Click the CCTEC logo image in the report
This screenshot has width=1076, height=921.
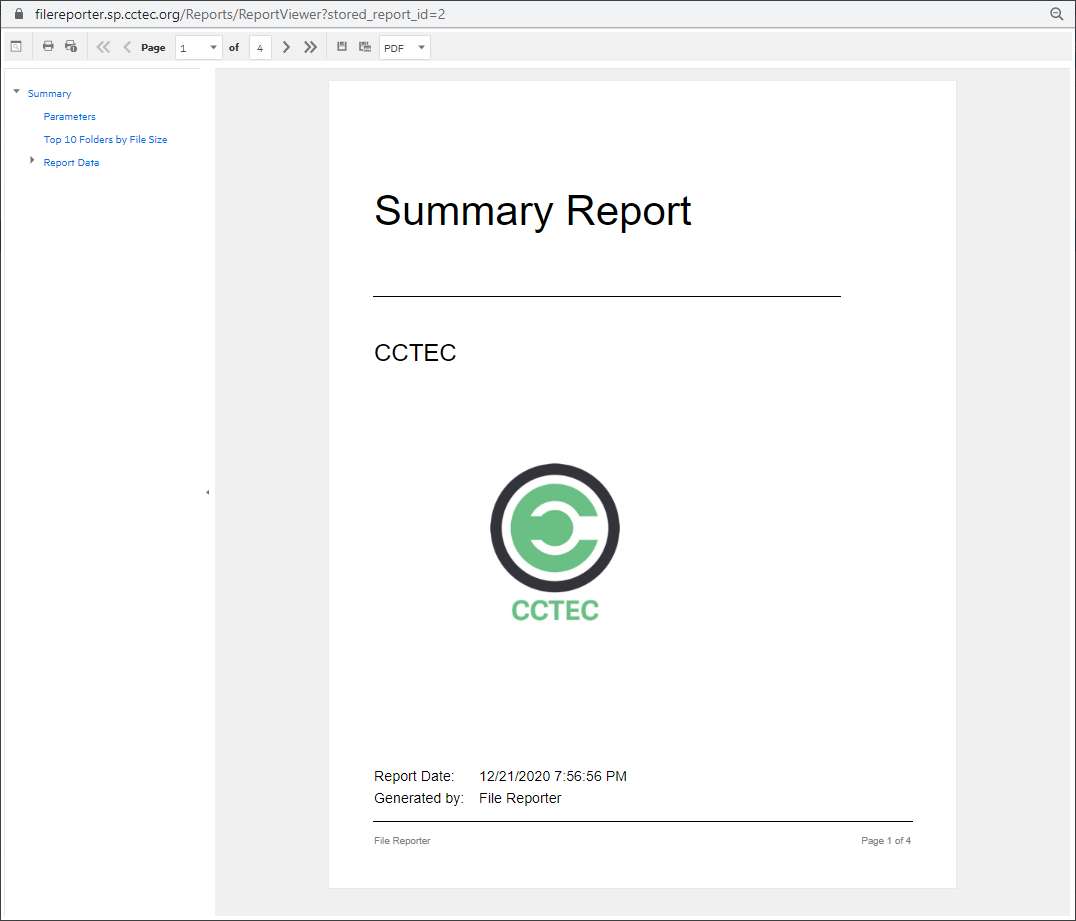click(554, 542)
